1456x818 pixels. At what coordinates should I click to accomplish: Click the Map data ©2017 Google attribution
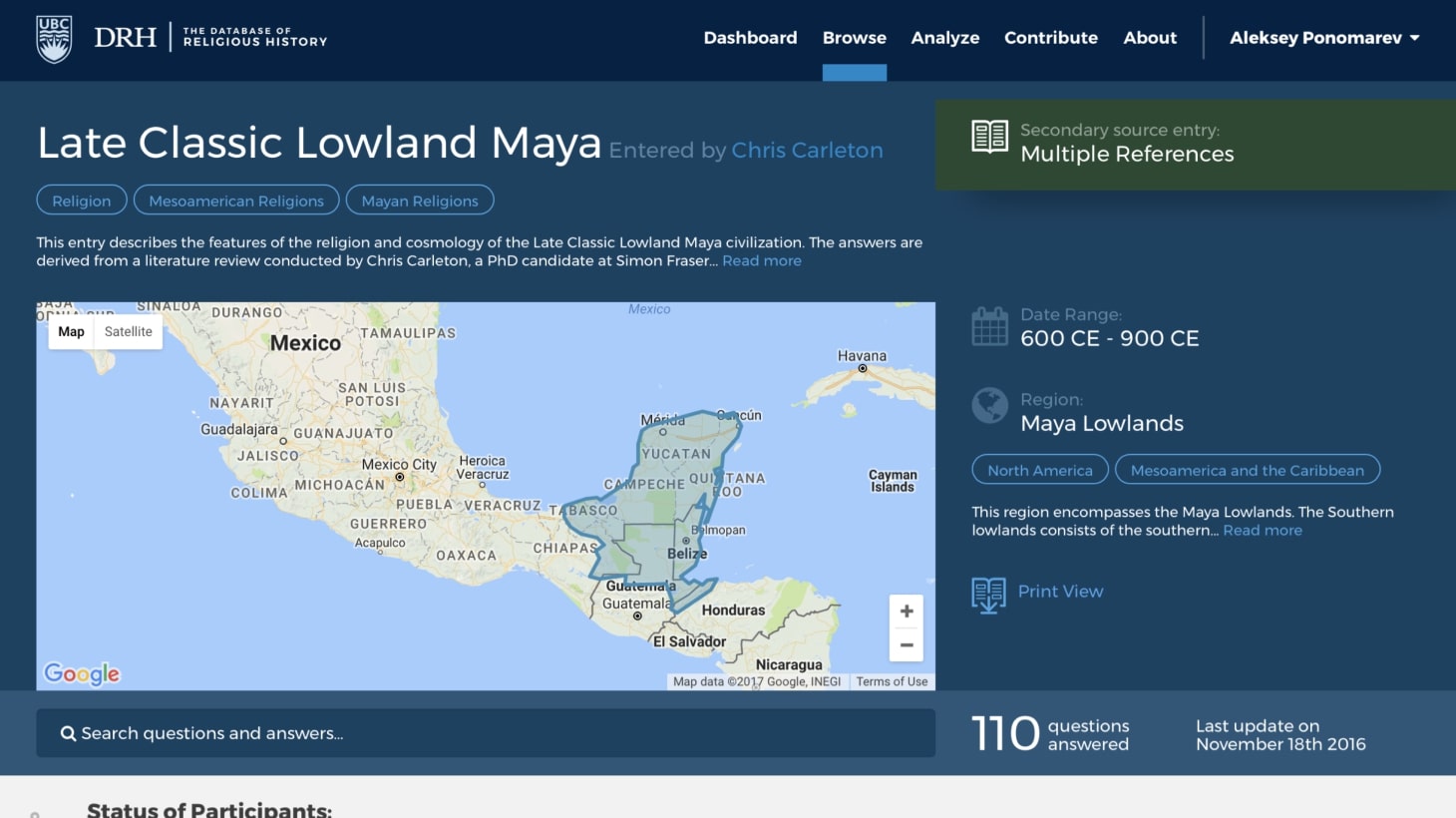click(757, 682)
